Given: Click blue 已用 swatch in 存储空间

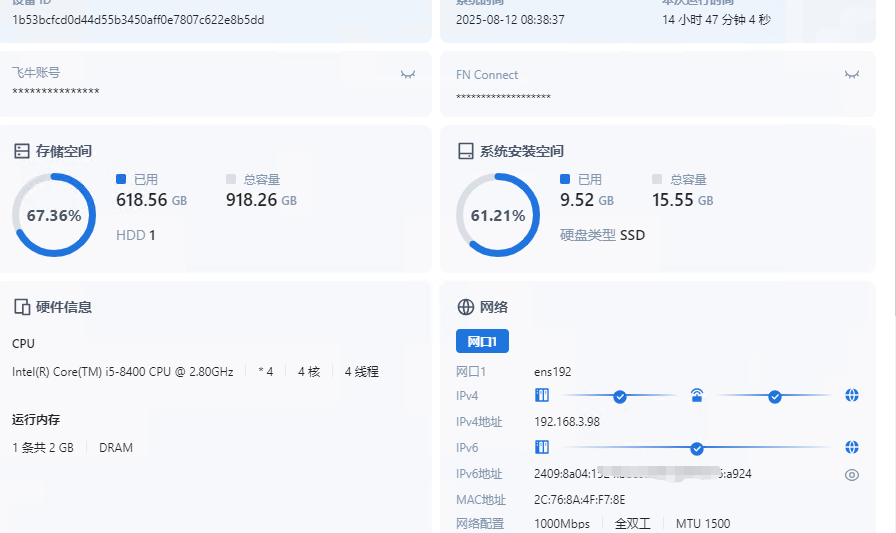Looking at the screenshot, I should pyautogui.click(x=121, y=179).
